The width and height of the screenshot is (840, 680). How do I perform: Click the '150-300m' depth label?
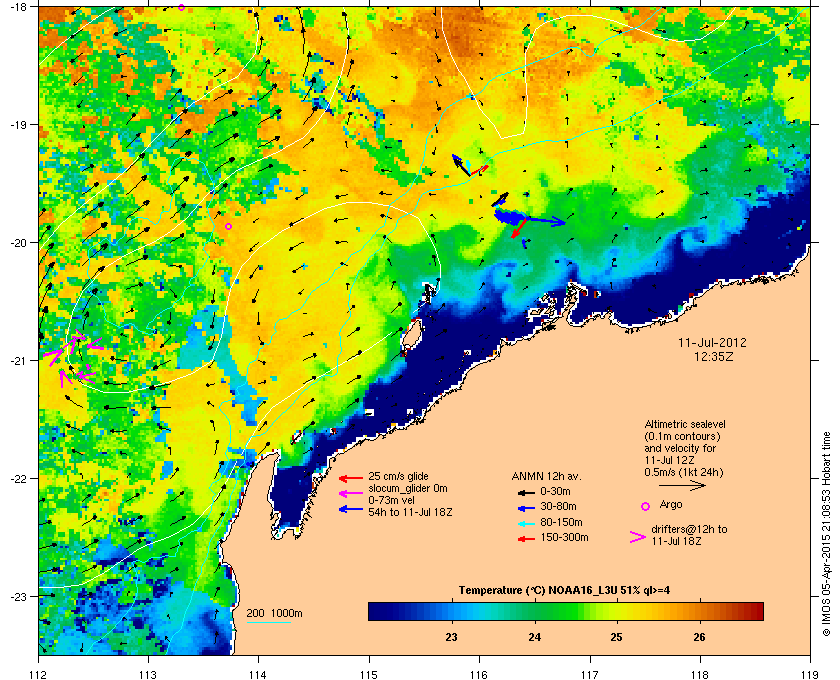(x=564, y=537)
